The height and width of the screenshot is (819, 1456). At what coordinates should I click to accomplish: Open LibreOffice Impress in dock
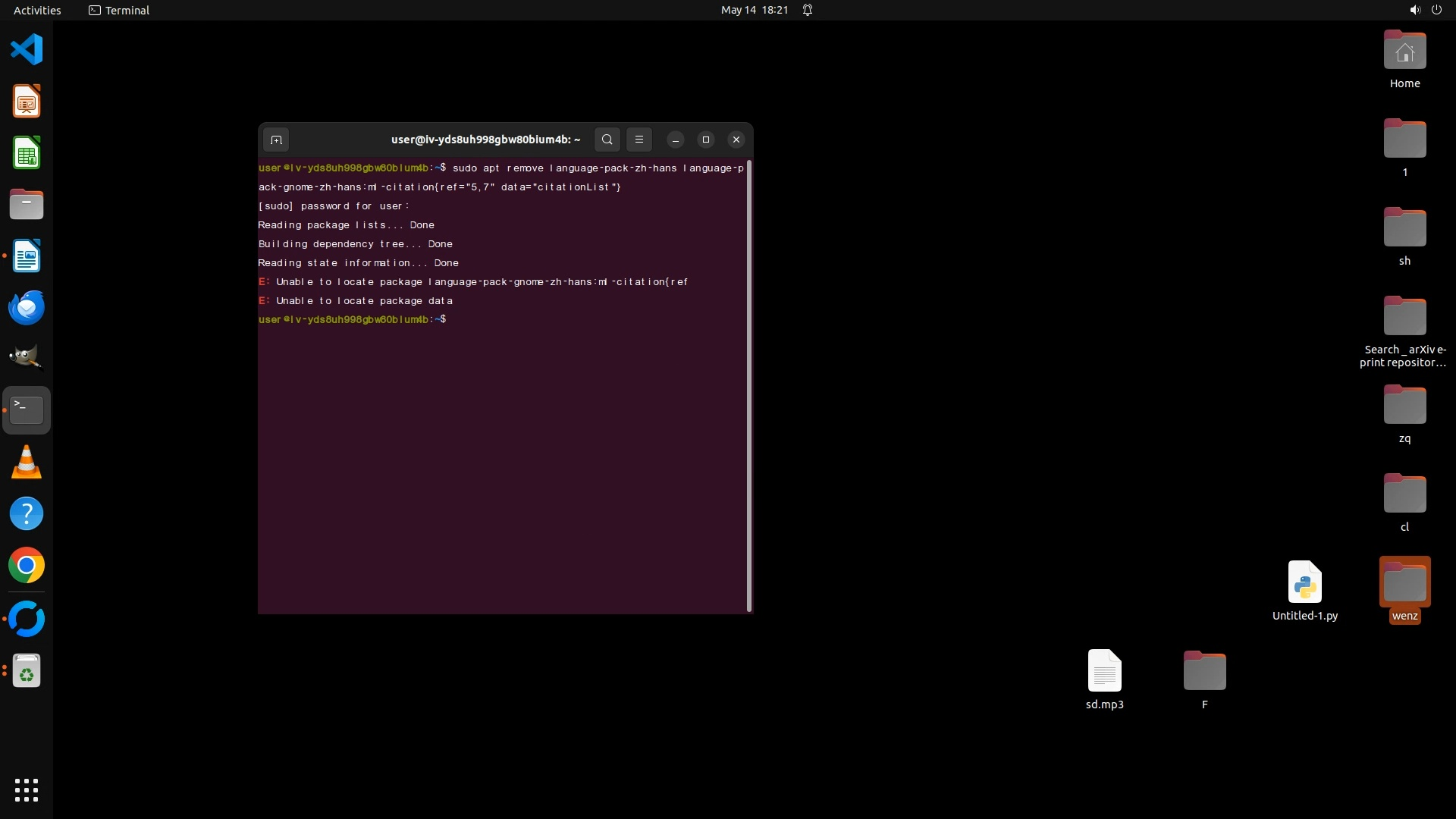(x=27, y=102)
